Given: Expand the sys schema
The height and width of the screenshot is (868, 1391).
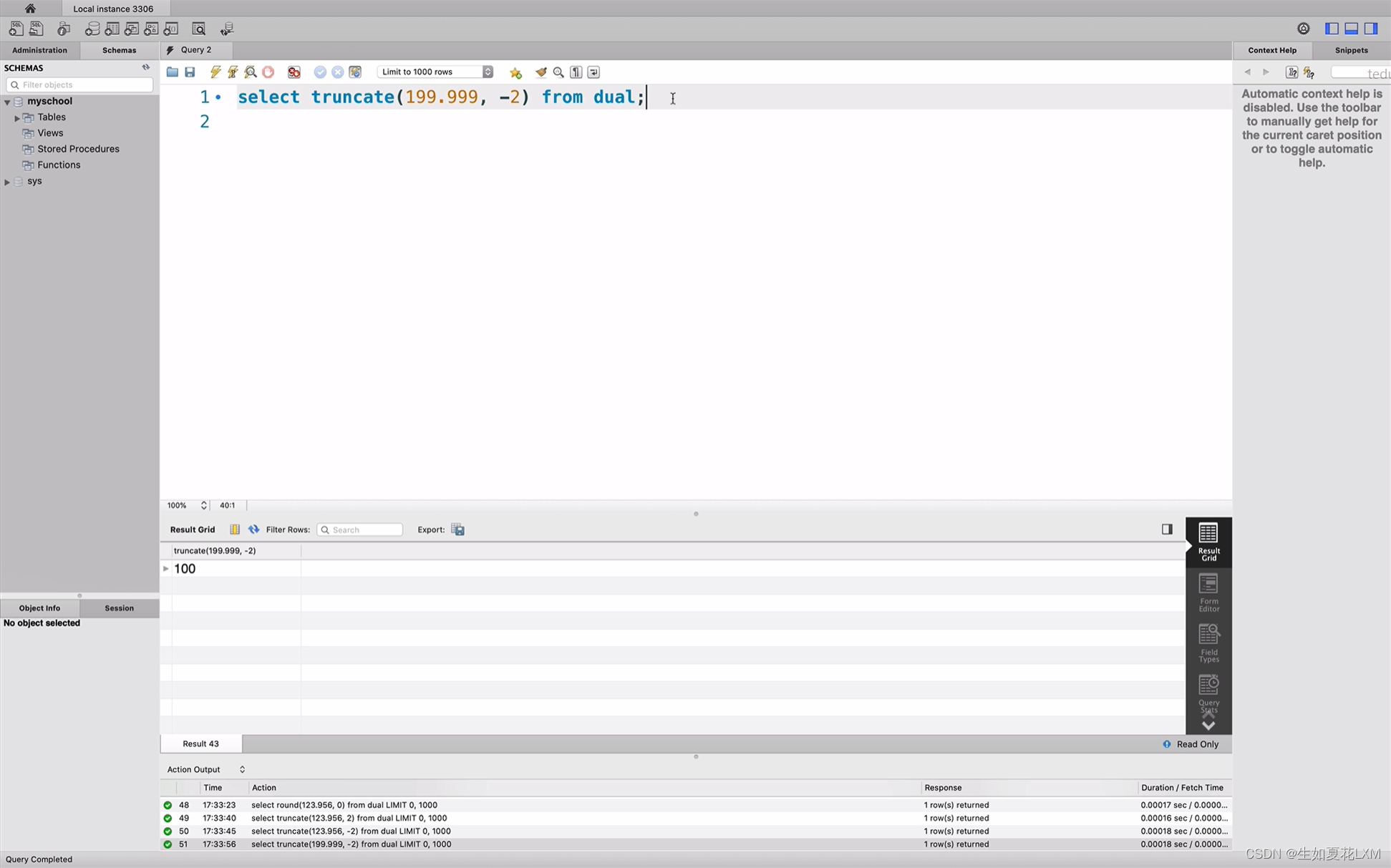Looking at the screenshot, I should (8, 182).
